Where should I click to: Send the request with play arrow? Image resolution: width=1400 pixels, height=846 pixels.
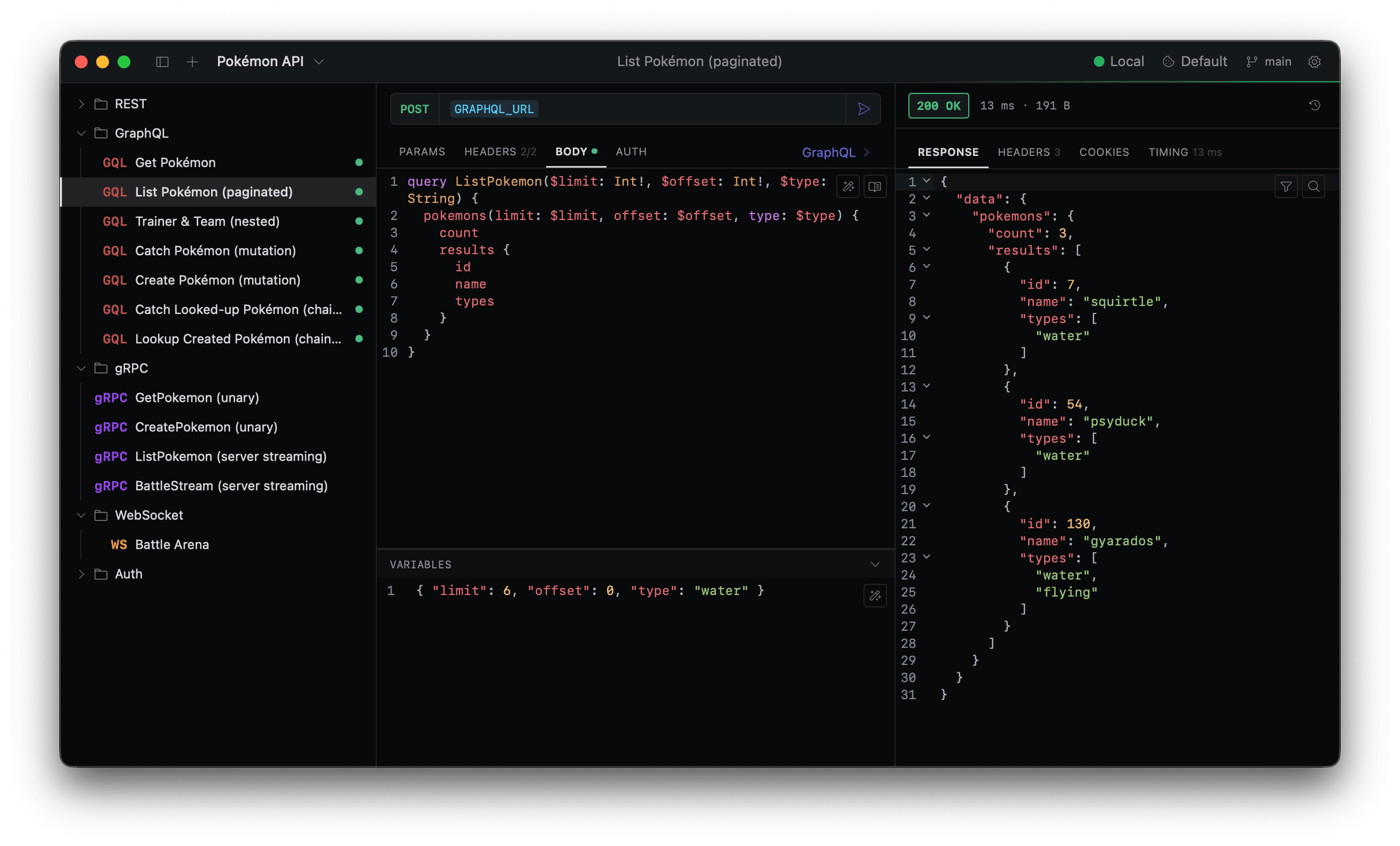pos(863,109)
